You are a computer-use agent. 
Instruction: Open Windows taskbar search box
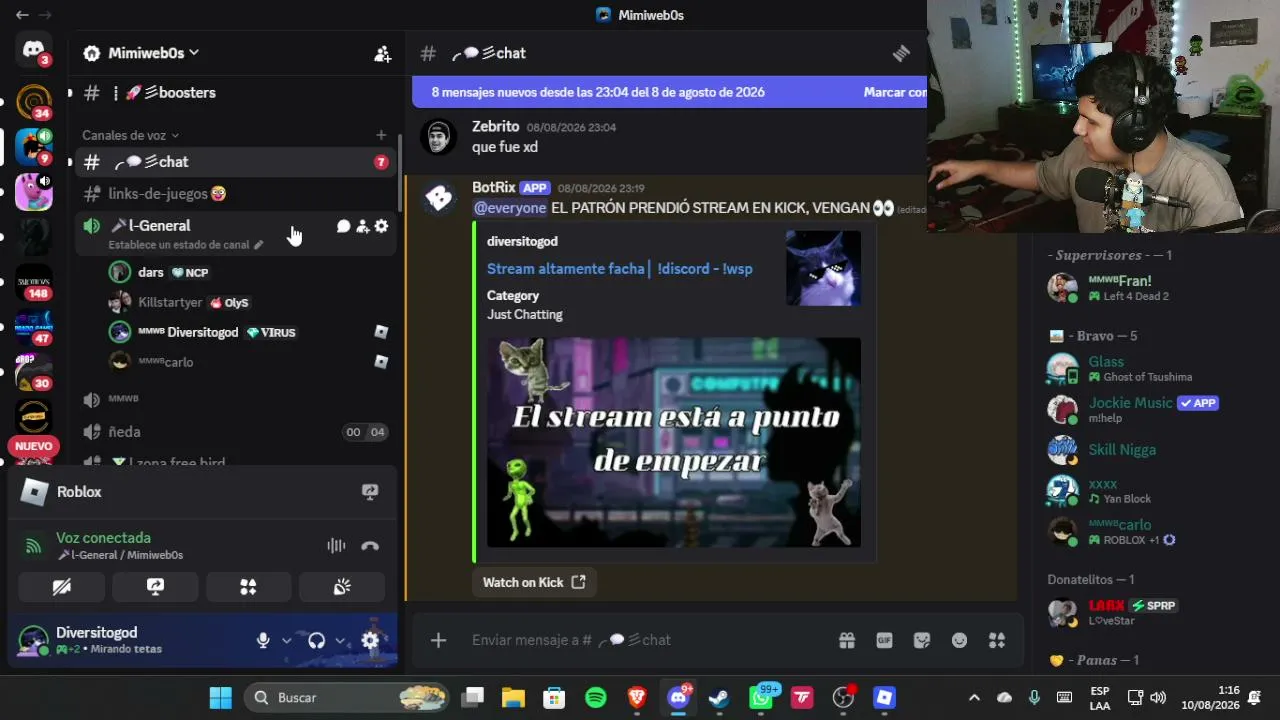[346, 698]
